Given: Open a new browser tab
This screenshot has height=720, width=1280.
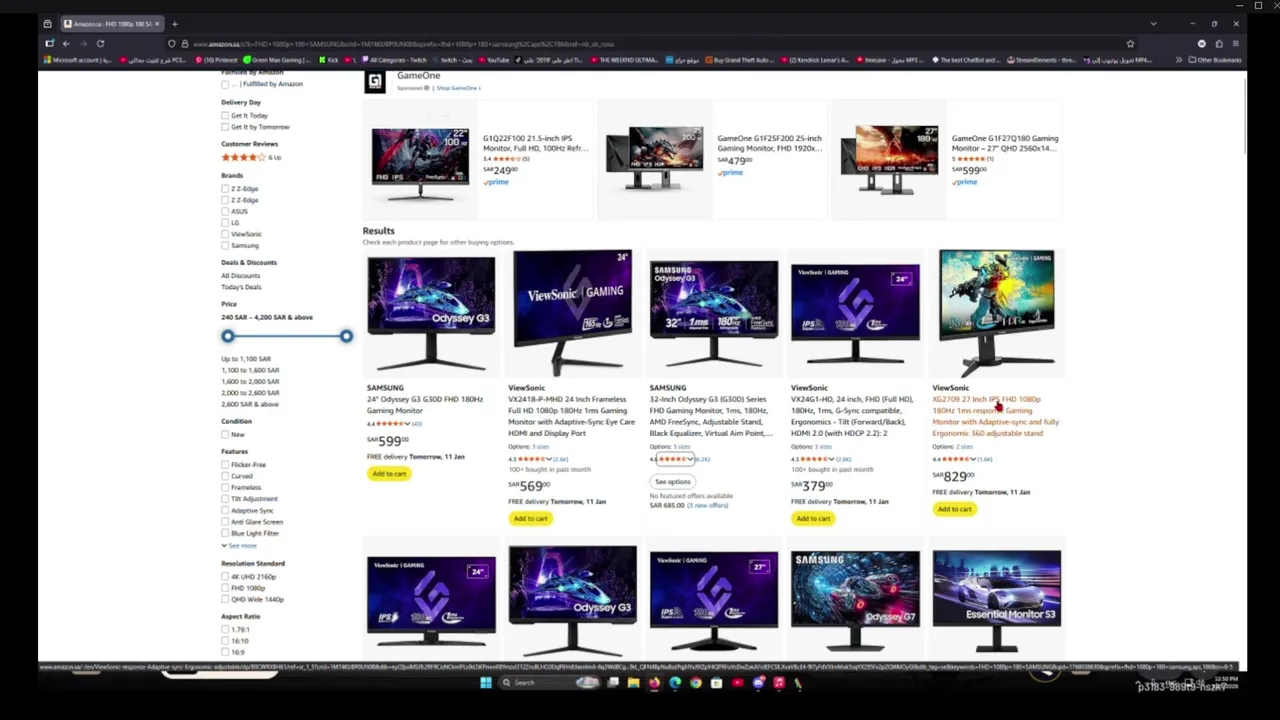Looking at the screenshot, I should click(x=174, y=24).
